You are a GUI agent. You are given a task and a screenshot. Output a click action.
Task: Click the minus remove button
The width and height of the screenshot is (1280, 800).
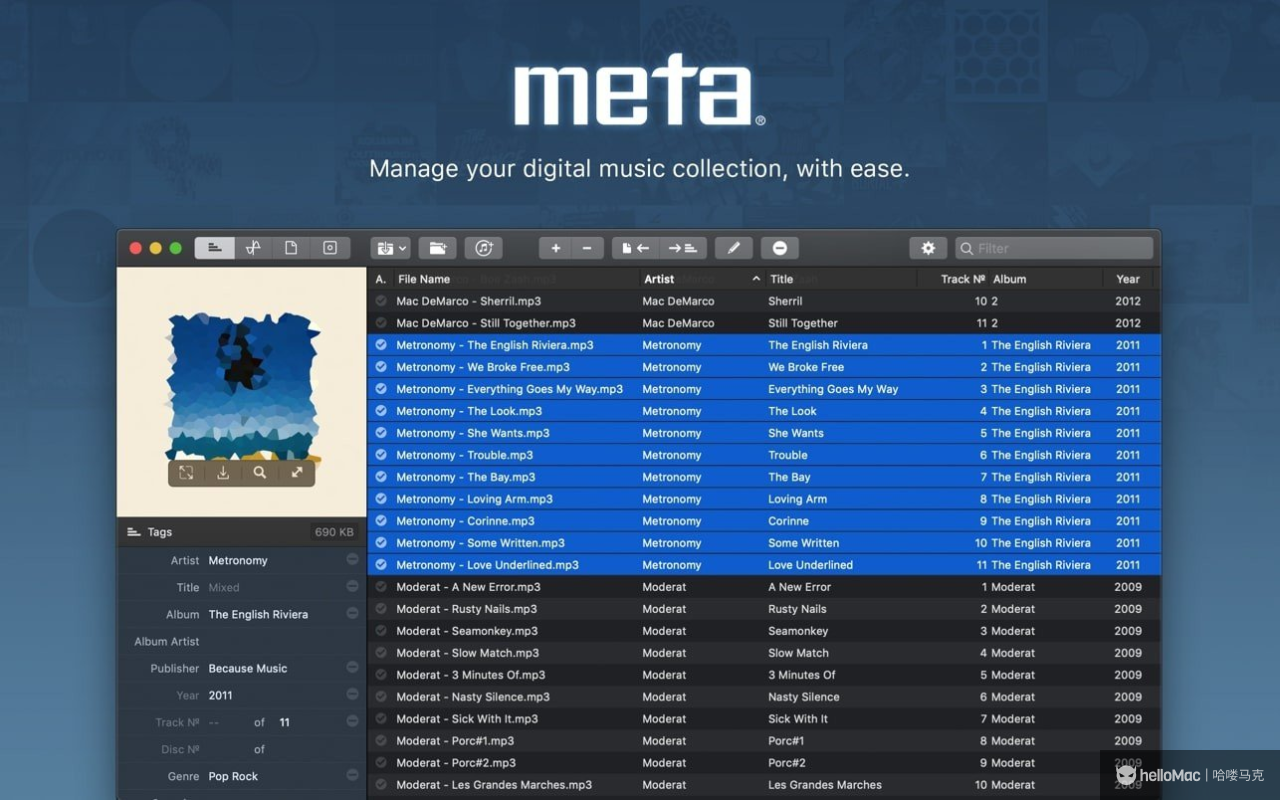[x=587, y=248]
